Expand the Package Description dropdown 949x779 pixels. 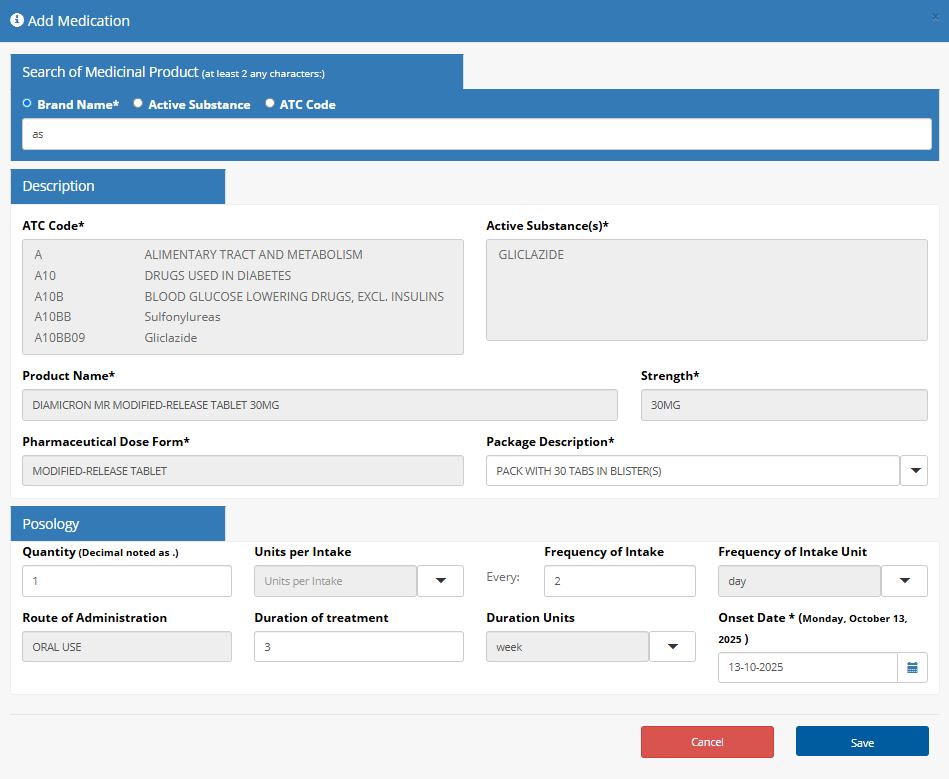[914, 471]
